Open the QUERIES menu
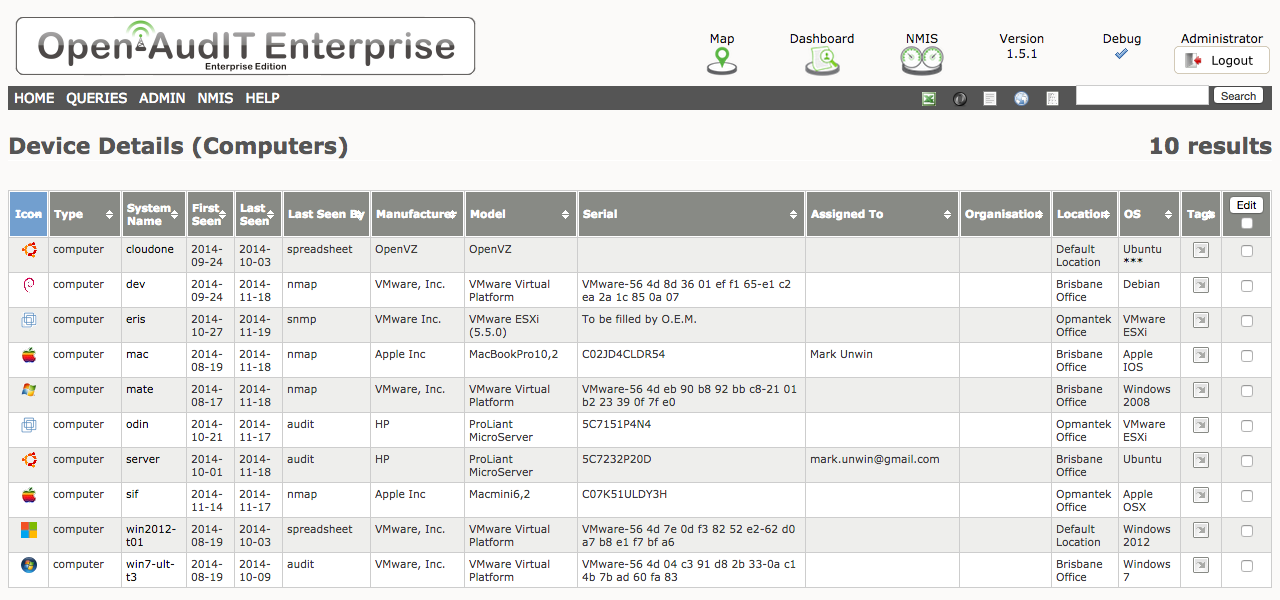The height and width of the screenshot is (600, 1280). click(x=97, y=98)
